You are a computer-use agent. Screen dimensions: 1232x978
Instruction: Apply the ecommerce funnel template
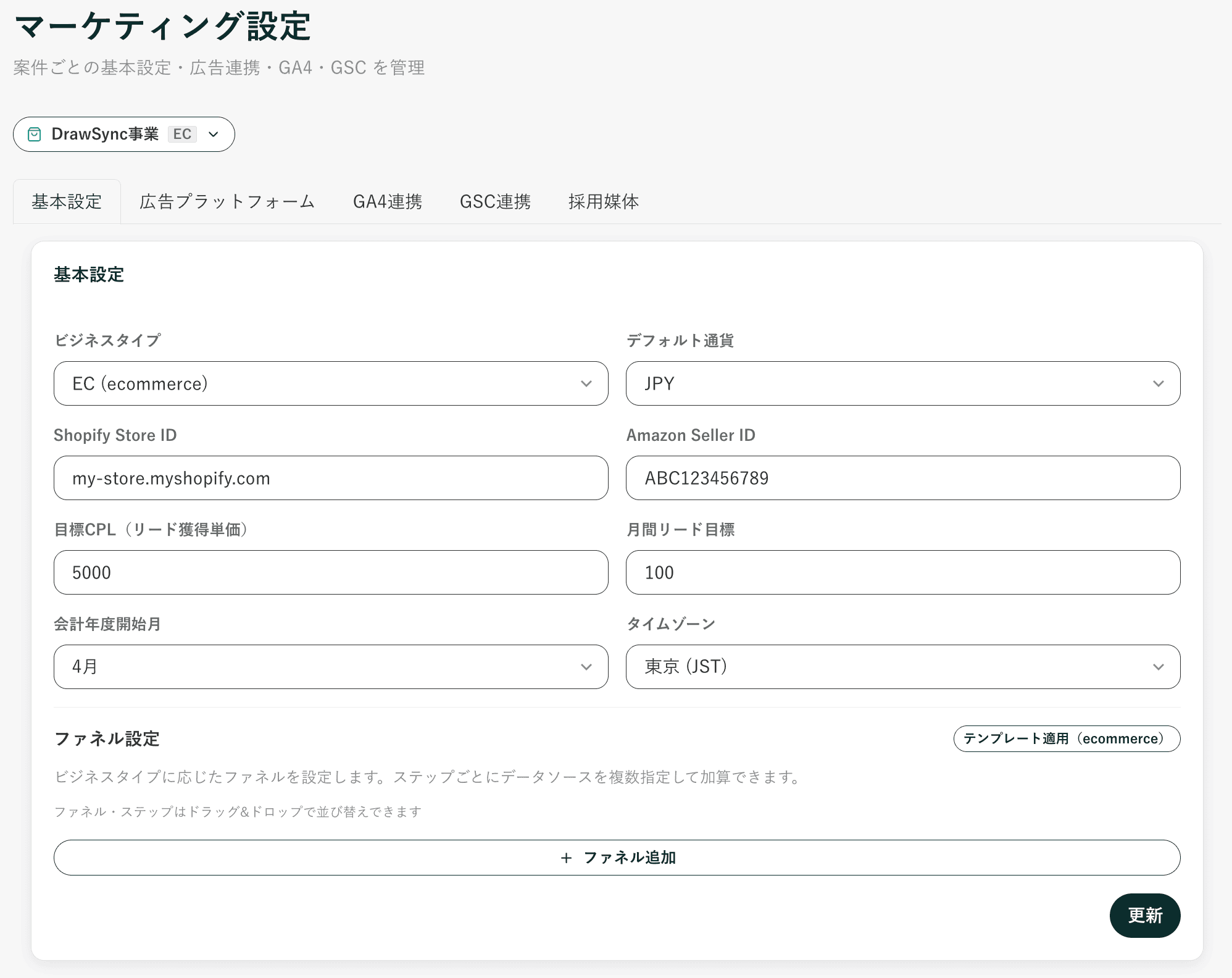[x=1066, y=738]
